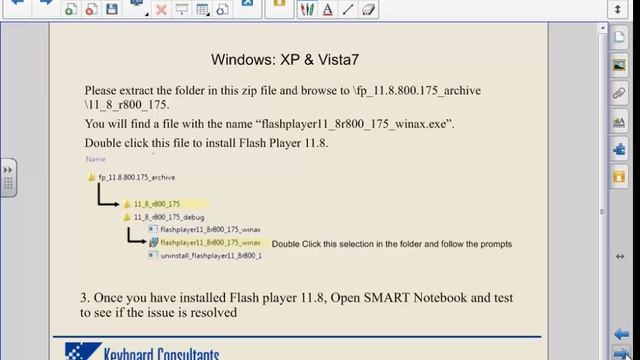The height and width of the screenshot is (360, 640).
Task: Show the Screen Shade tool
Action: pos(182,9)
